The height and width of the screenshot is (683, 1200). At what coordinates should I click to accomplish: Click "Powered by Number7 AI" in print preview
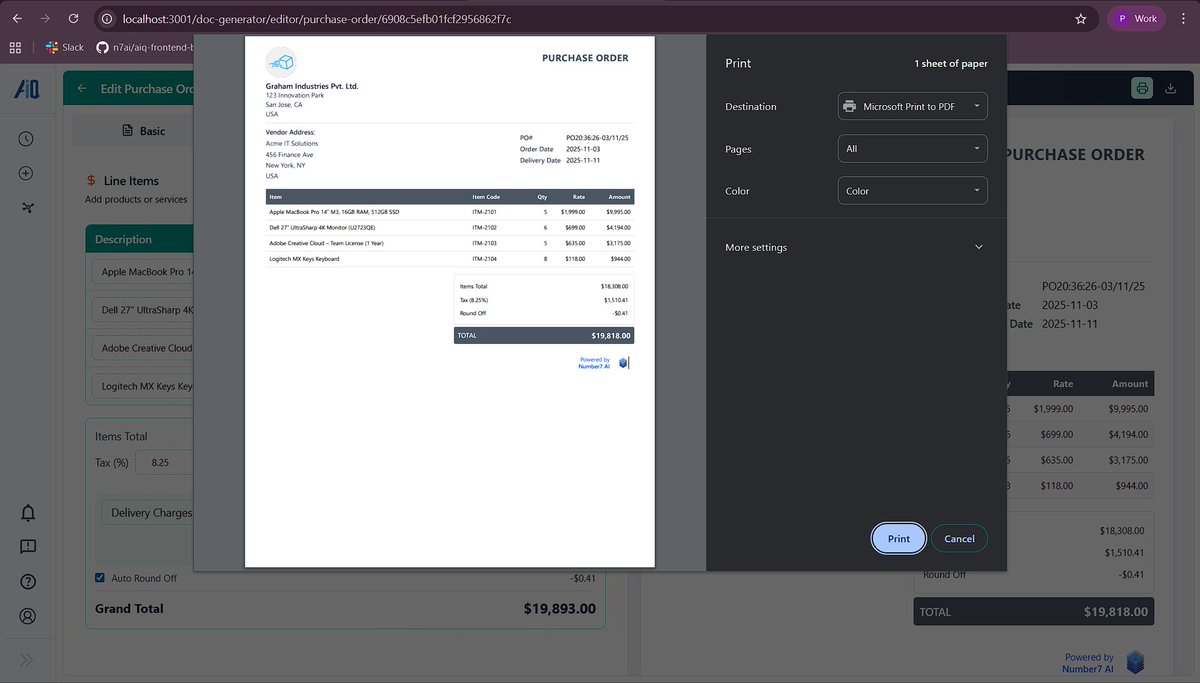594,363
